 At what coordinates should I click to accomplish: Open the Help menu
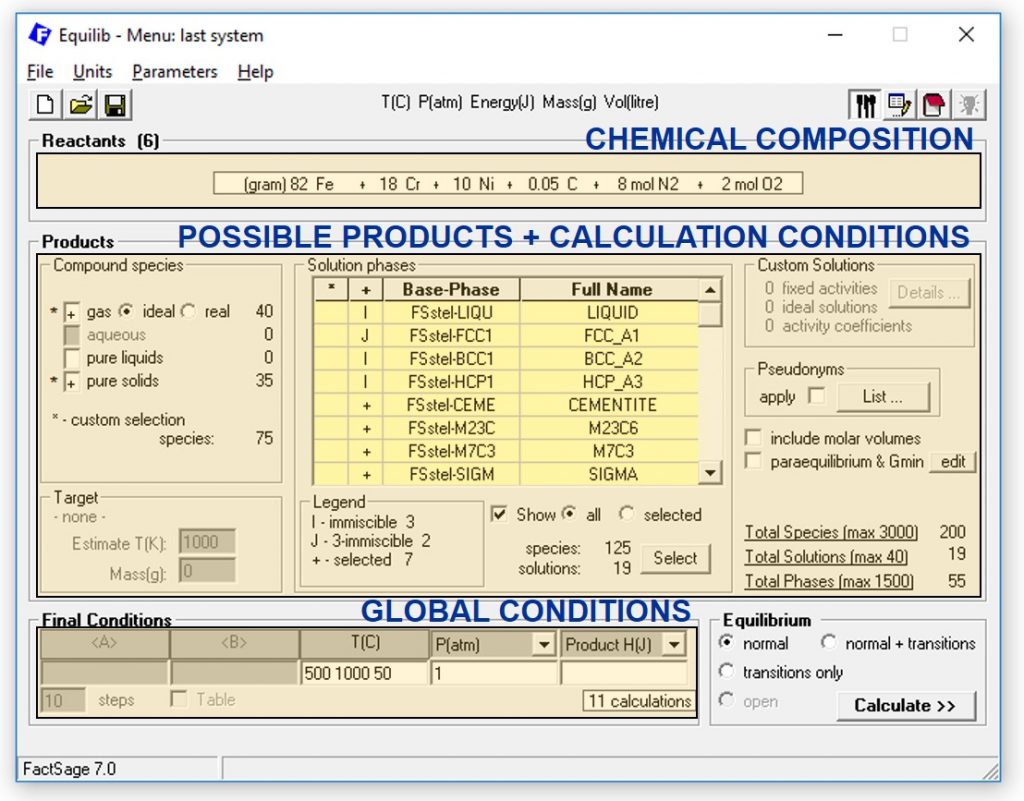point(255,72)
